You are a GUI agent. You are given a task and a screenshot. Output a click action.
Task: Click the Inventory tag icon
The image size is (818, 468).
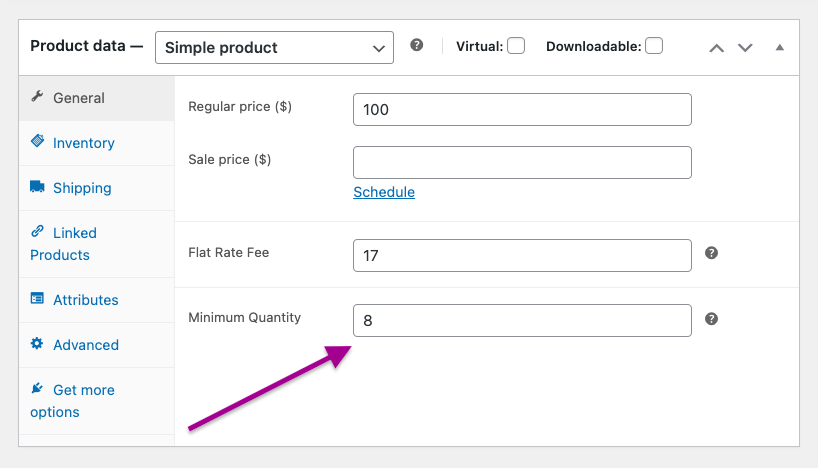pos(37,142)
